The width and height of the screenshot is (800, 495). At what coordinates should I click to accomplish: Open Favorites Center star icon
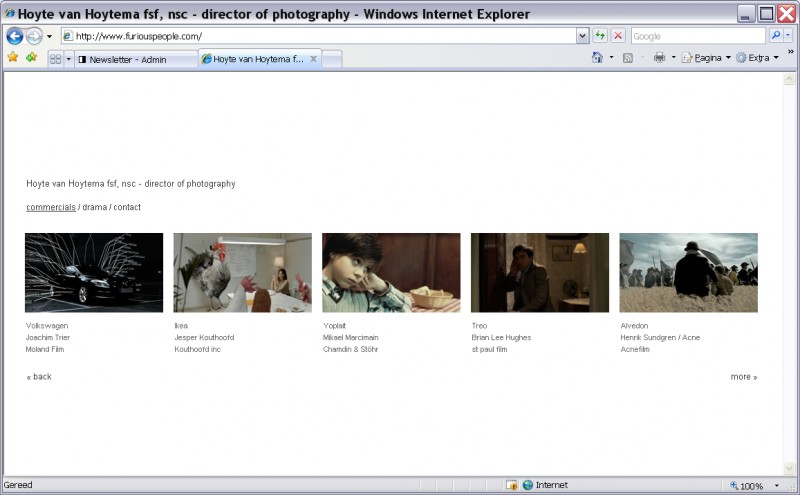pos(13,57)
